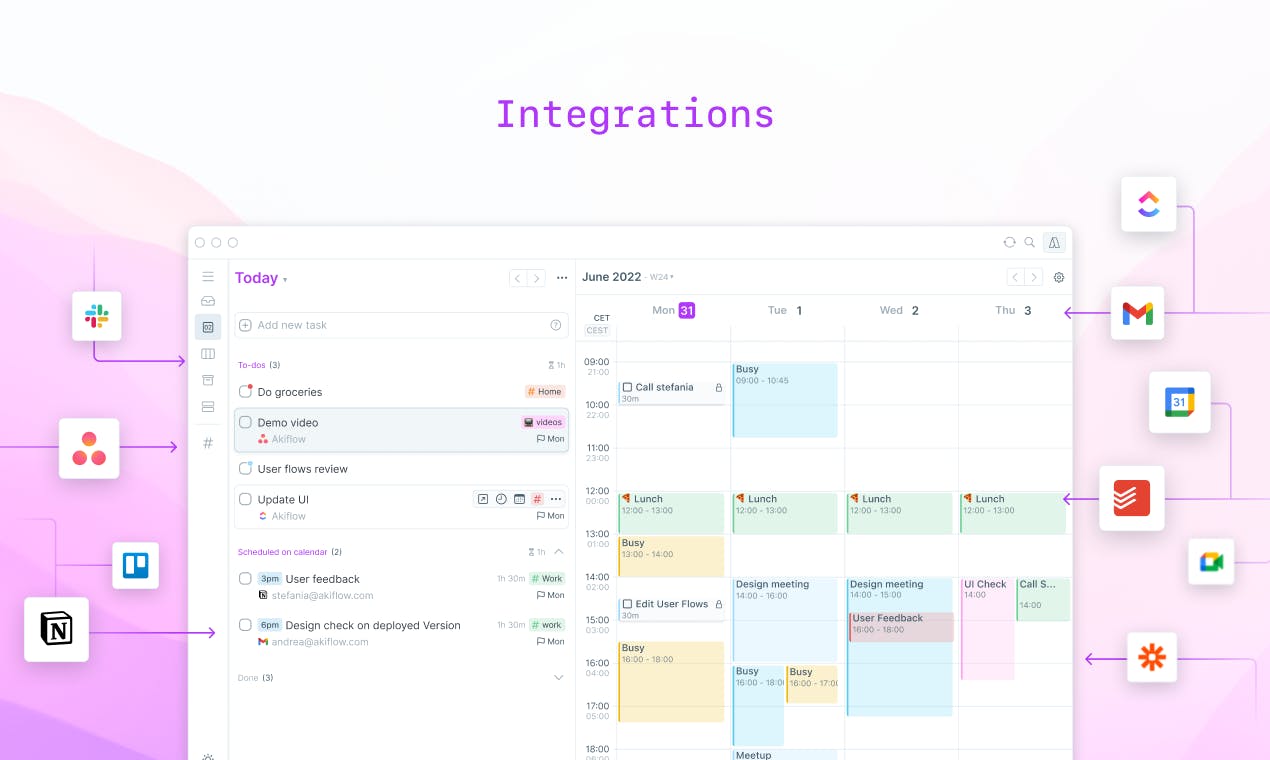Screen dimensions: 1270x760
Task: Open the W24 week dropdown
Action: click(662, 277)
